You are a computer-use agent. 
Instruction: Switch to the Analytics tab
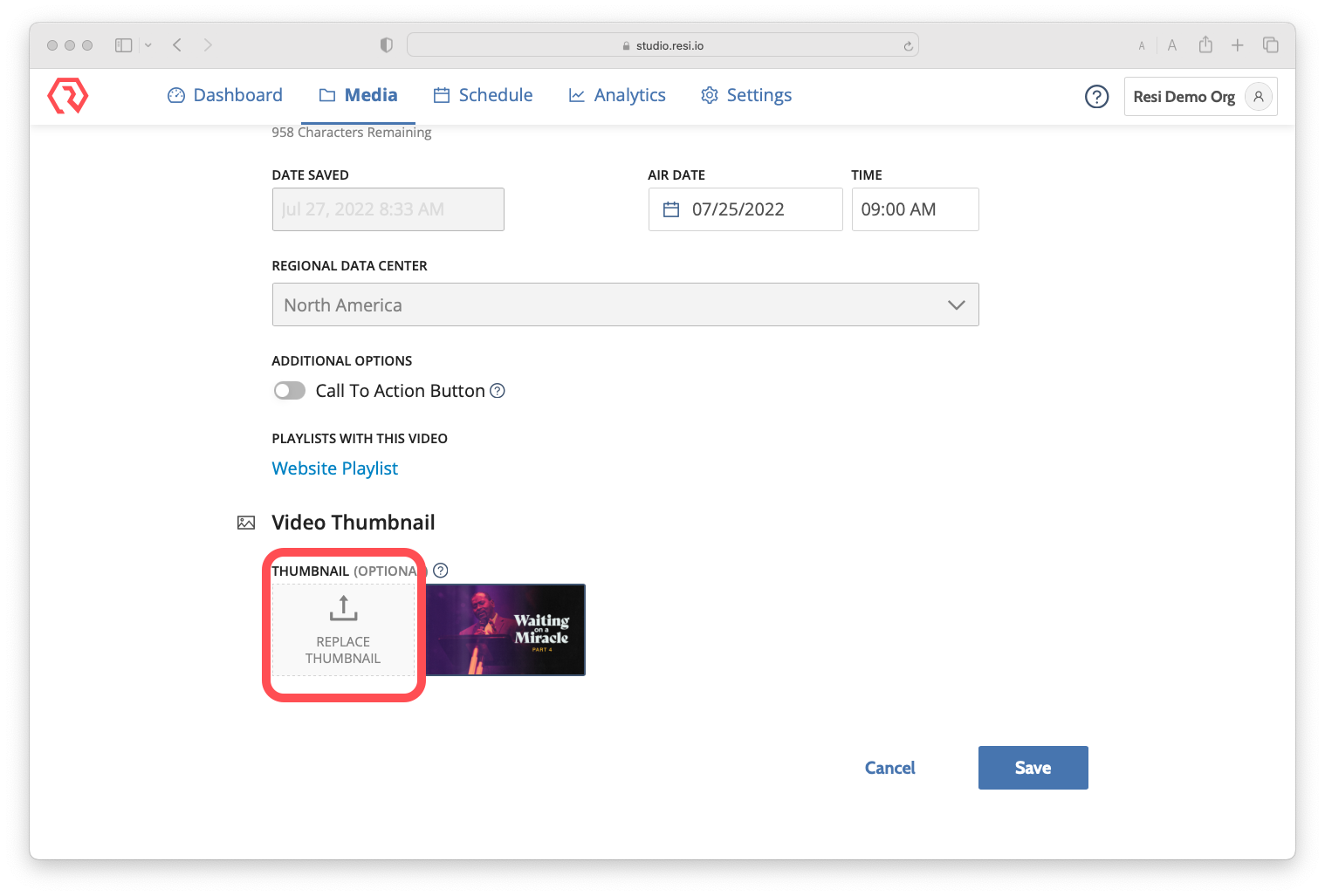[629, 94]
